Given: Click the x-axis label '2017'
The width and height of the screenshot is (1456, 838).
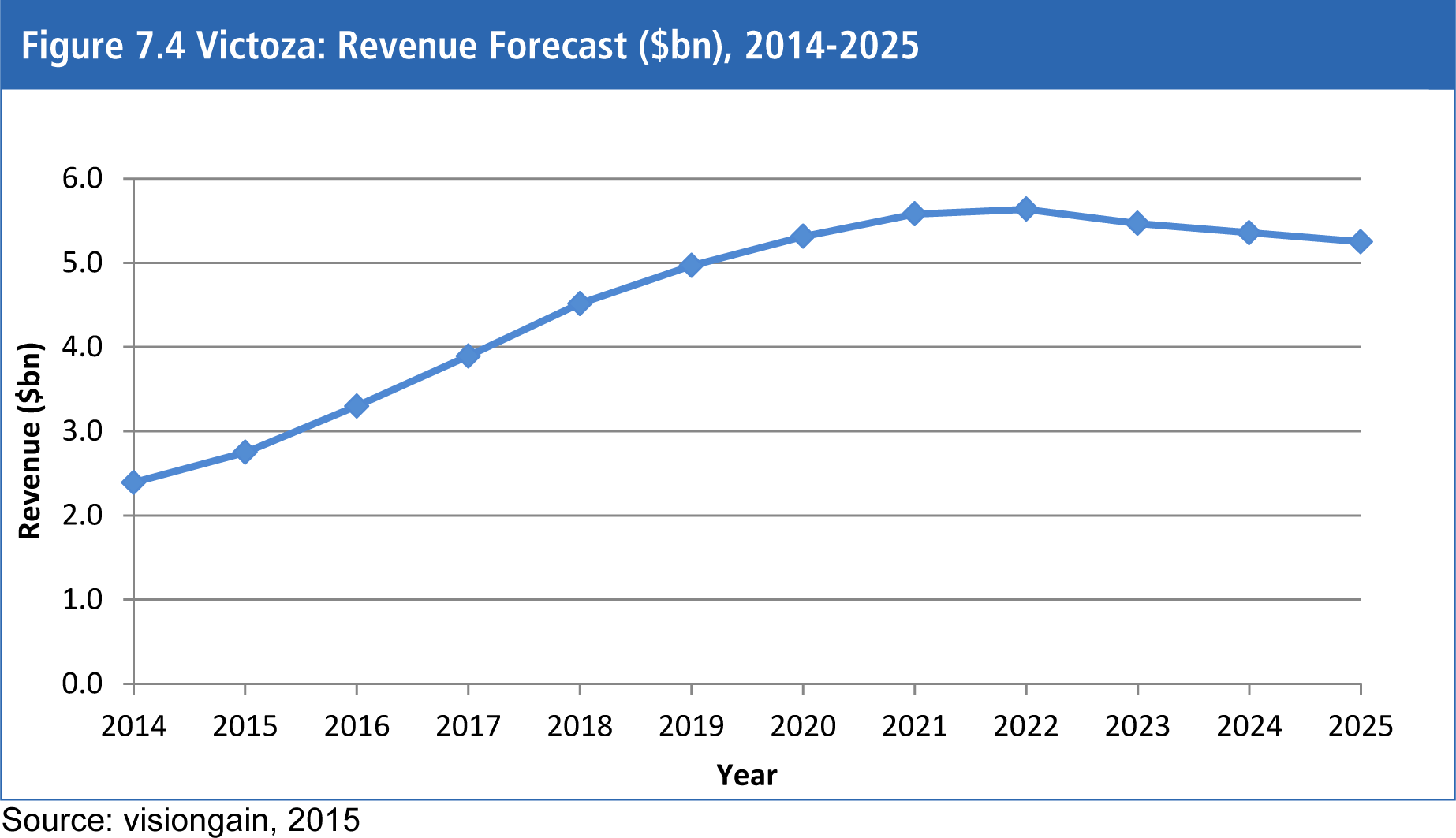Looking at the screenshot, I should pos(469,726).
